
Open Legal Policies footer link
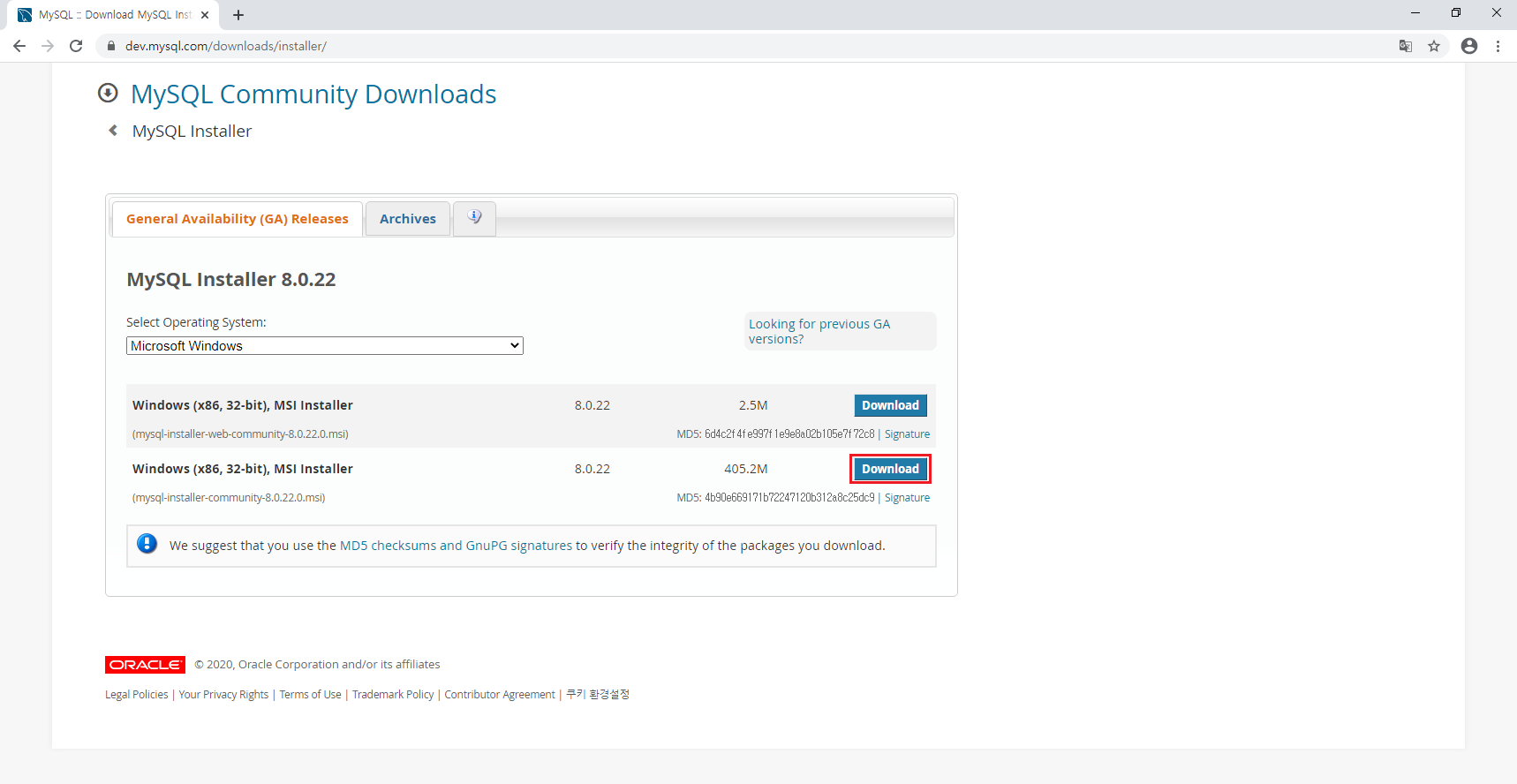[136, 695]
